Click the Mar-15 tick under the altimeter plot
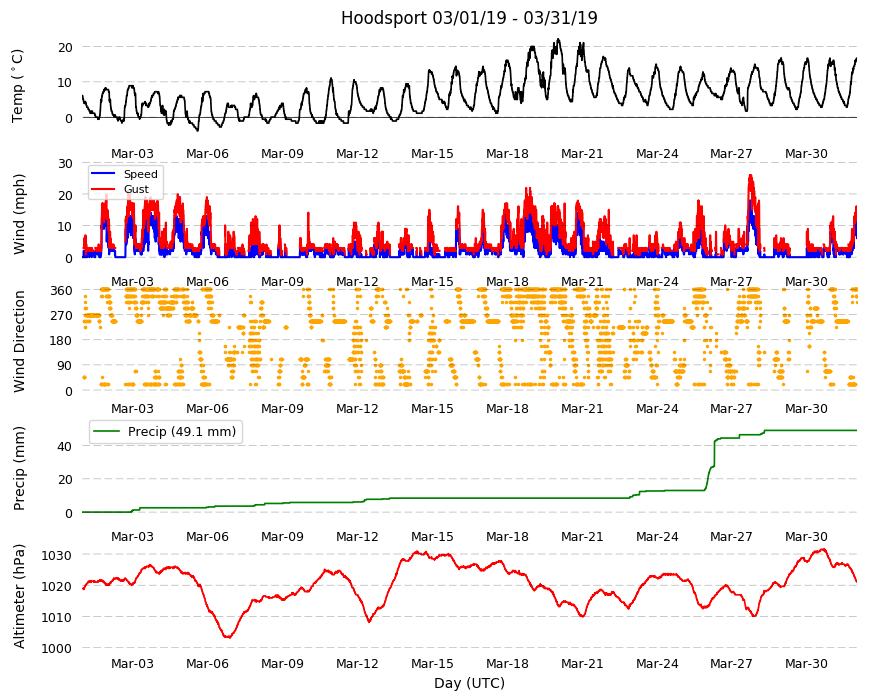 click(432, 663)
